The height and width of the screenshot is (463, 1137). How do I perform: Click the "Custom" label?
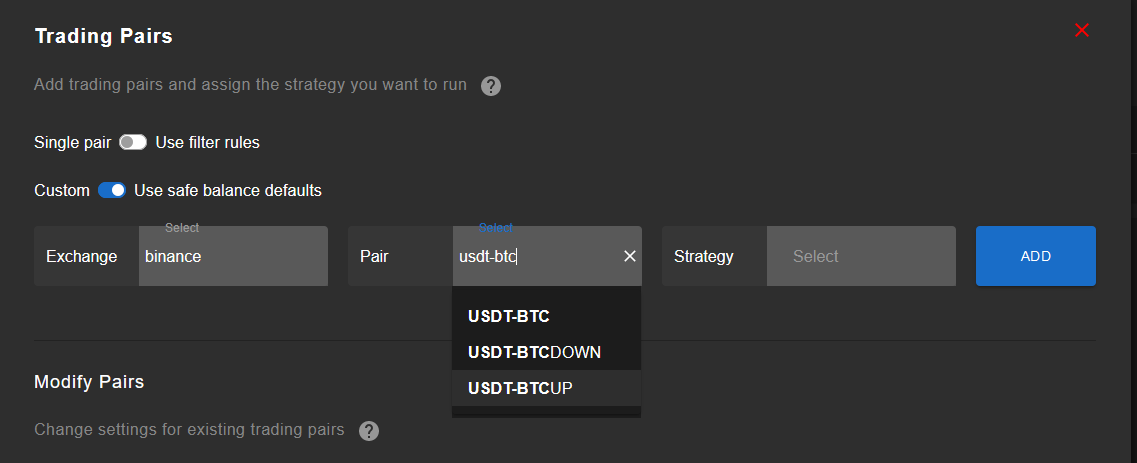tap(62, 191)
